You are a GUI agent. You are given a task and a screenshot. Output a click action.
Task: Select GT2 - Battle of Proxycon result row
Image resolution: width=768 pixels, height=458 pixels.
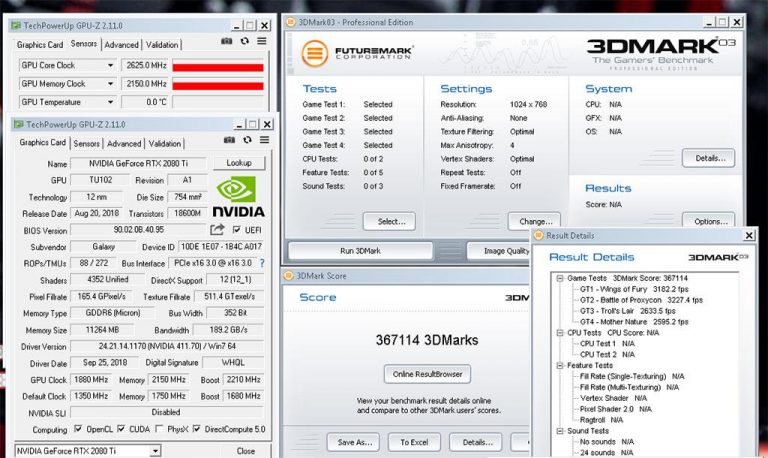coord(641,300)
